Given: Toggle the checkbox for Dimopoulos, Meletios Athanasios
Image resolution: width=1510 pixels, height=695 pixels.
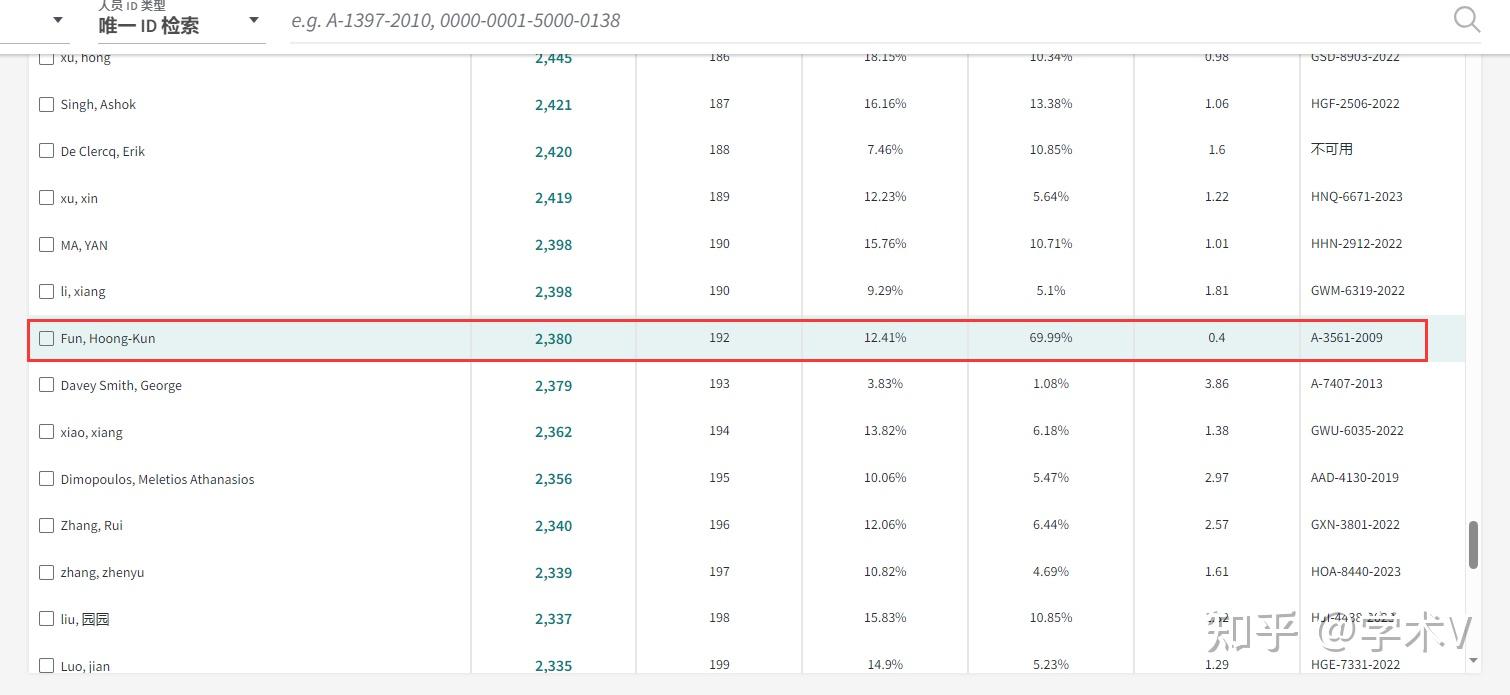Looking at the screenshot, I should click(x=46, y=479).
